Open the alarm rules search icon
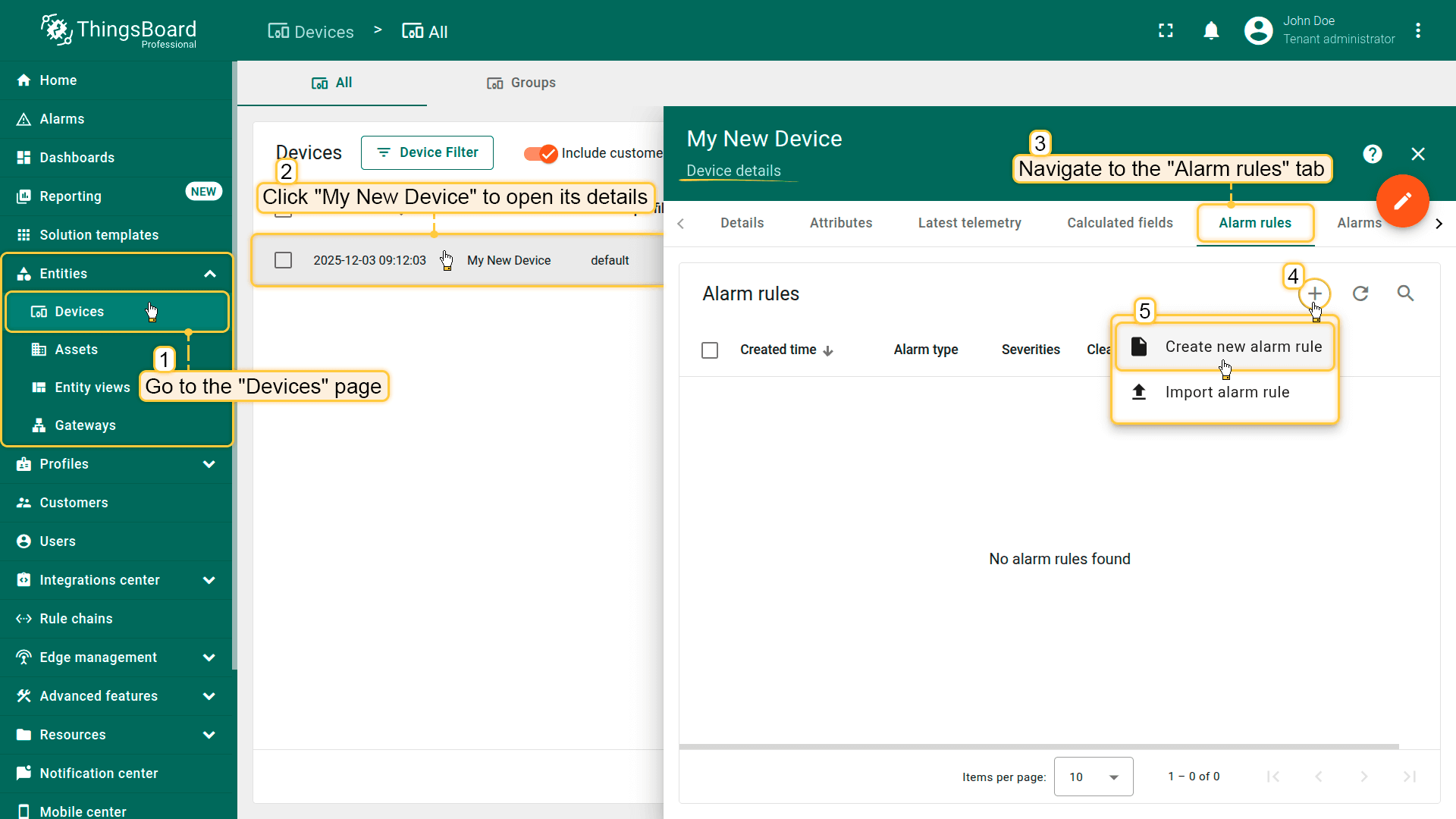 1405,293
